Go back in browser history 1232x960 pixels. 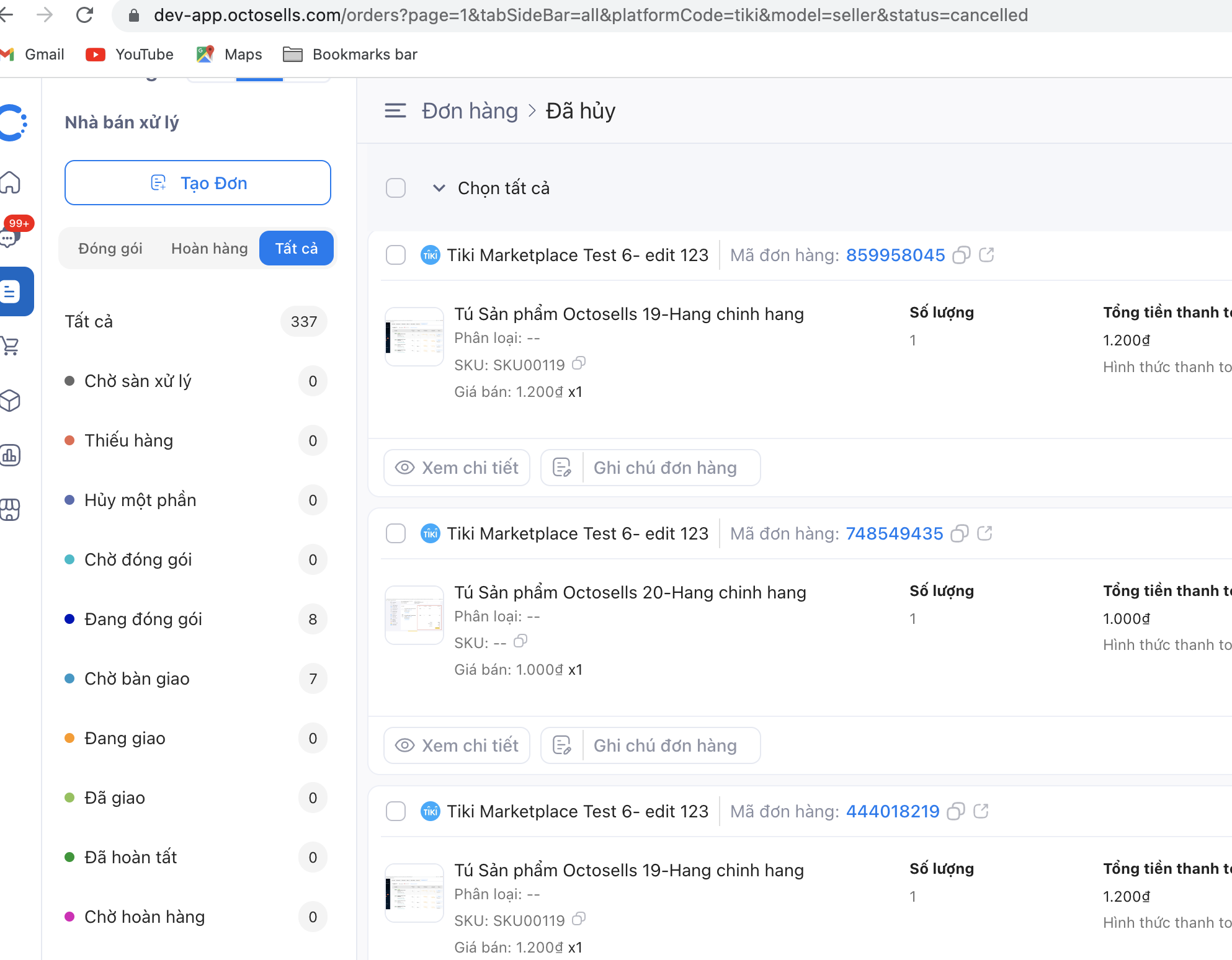click(6, 15)
